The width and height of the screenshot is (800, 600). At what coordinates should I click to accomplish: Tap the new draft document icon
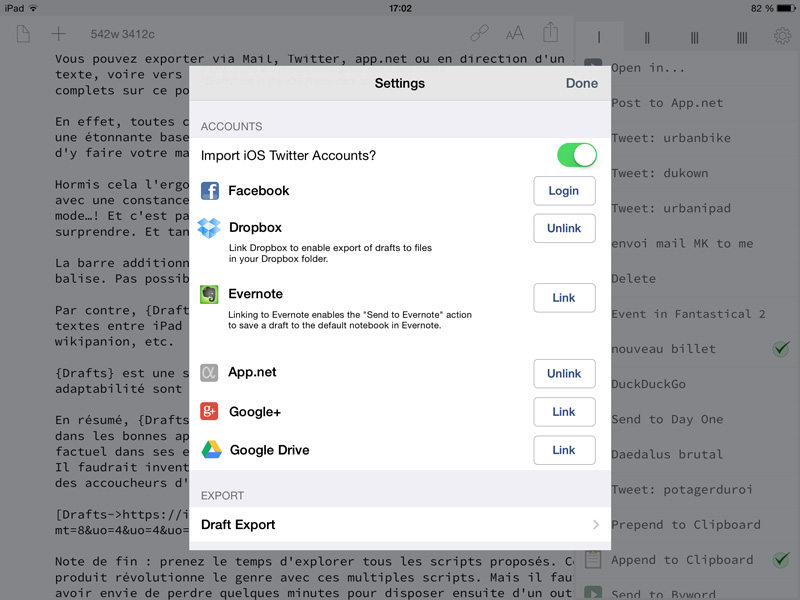[x=23, y=34]
